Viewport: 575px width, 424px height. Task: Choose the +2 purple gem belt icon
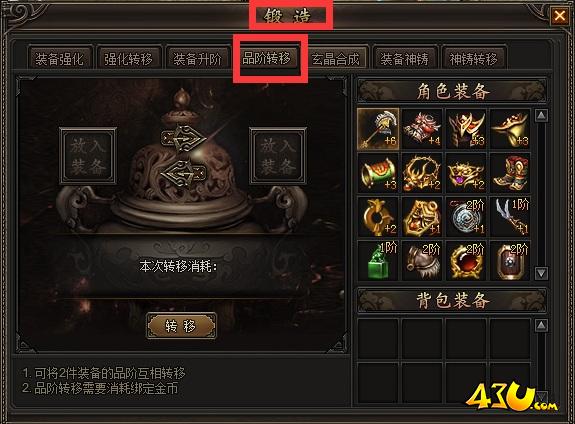[x=466, y=173]
